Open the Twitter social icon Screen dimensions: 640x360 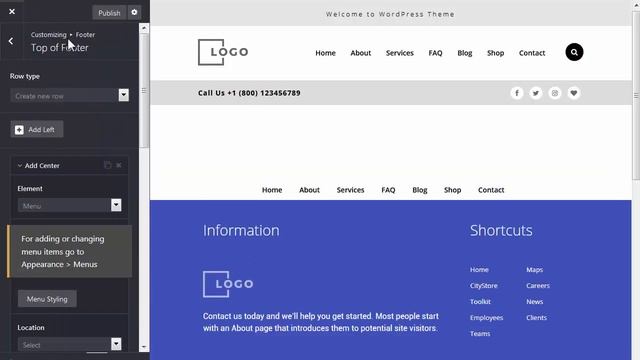click(536, 93)
